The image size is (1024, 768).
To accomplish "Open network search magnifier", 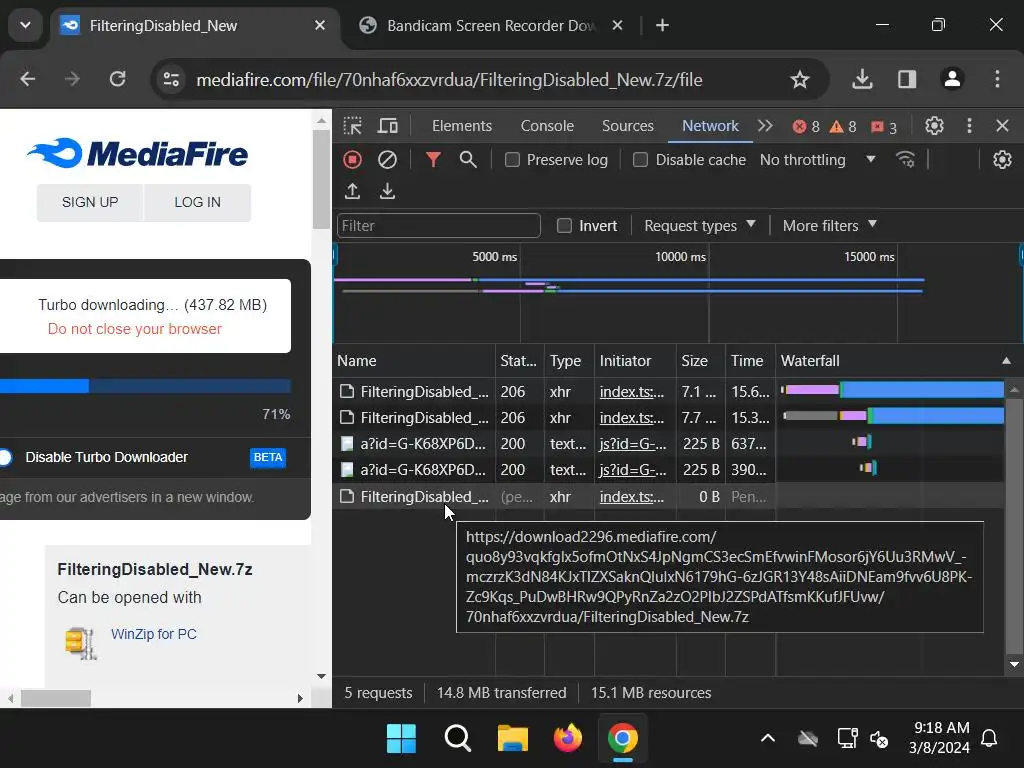I will click(x=468, y=159).
